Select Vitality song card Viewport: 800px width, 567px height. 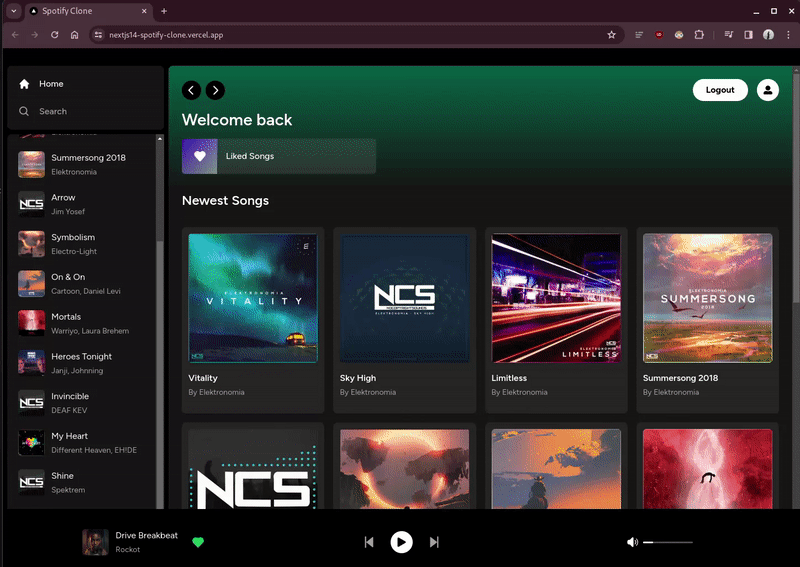tap(253, 320)
